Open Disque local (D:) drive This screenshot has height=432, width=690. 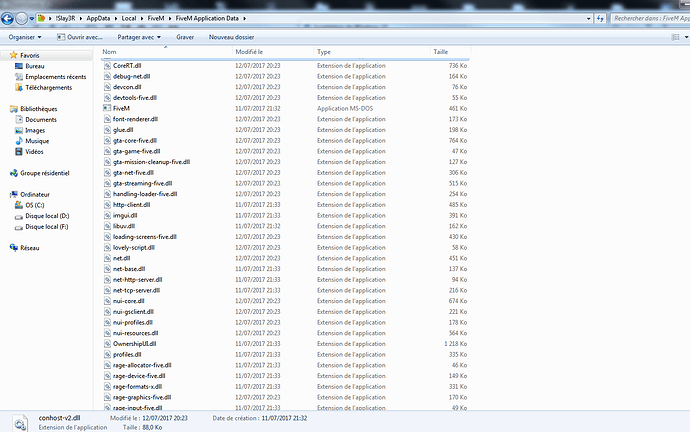pos(47,216)
